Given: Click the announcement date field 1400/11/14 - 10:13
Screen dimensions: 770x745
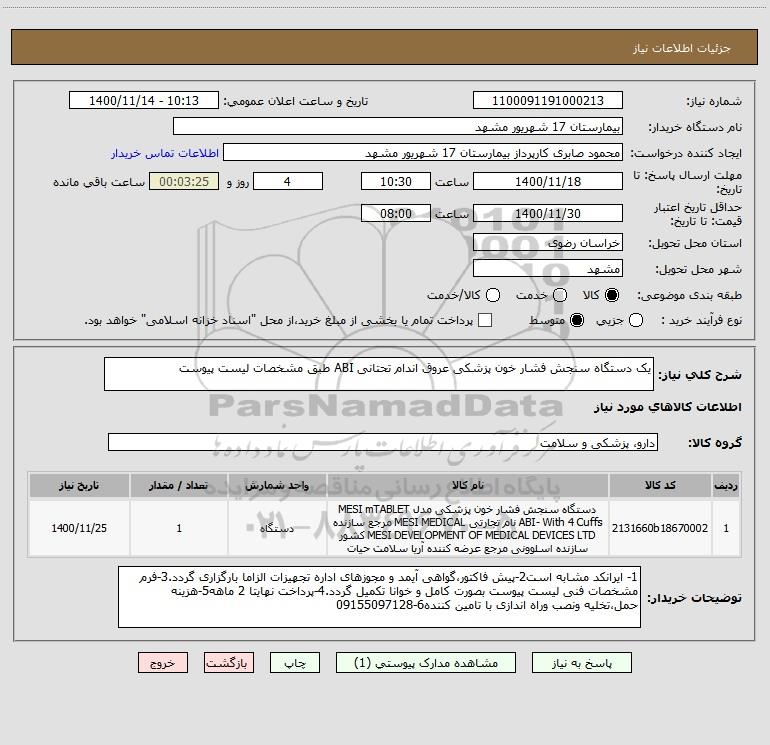Looking at the screenshot, I should tap(144, 100).
